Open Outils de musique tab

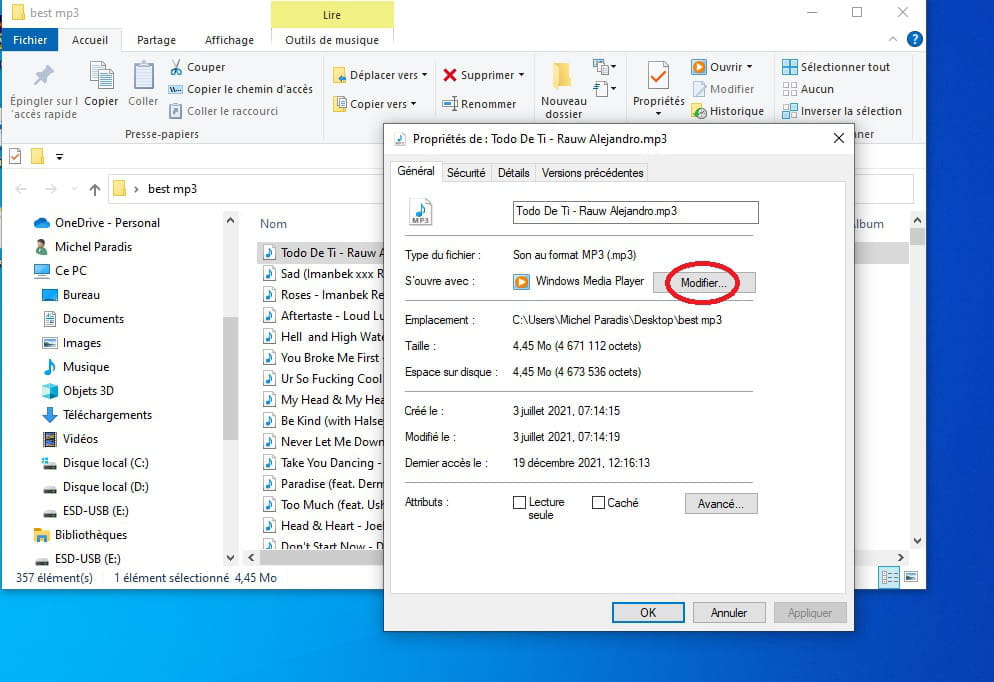pyautogui.click(x=332, y=40)
